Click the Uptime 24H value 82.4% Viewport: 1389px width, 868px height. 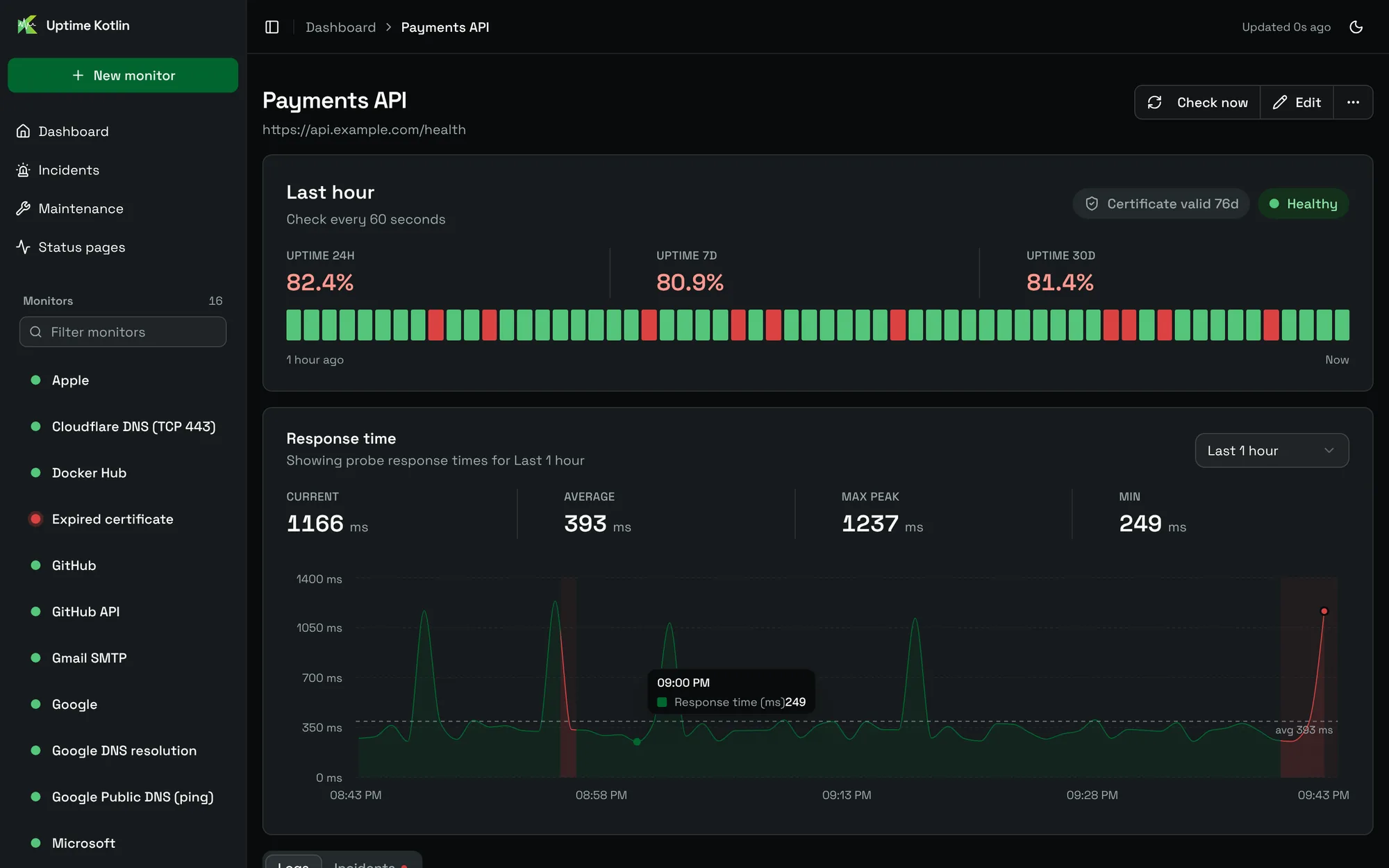point(319,283)
